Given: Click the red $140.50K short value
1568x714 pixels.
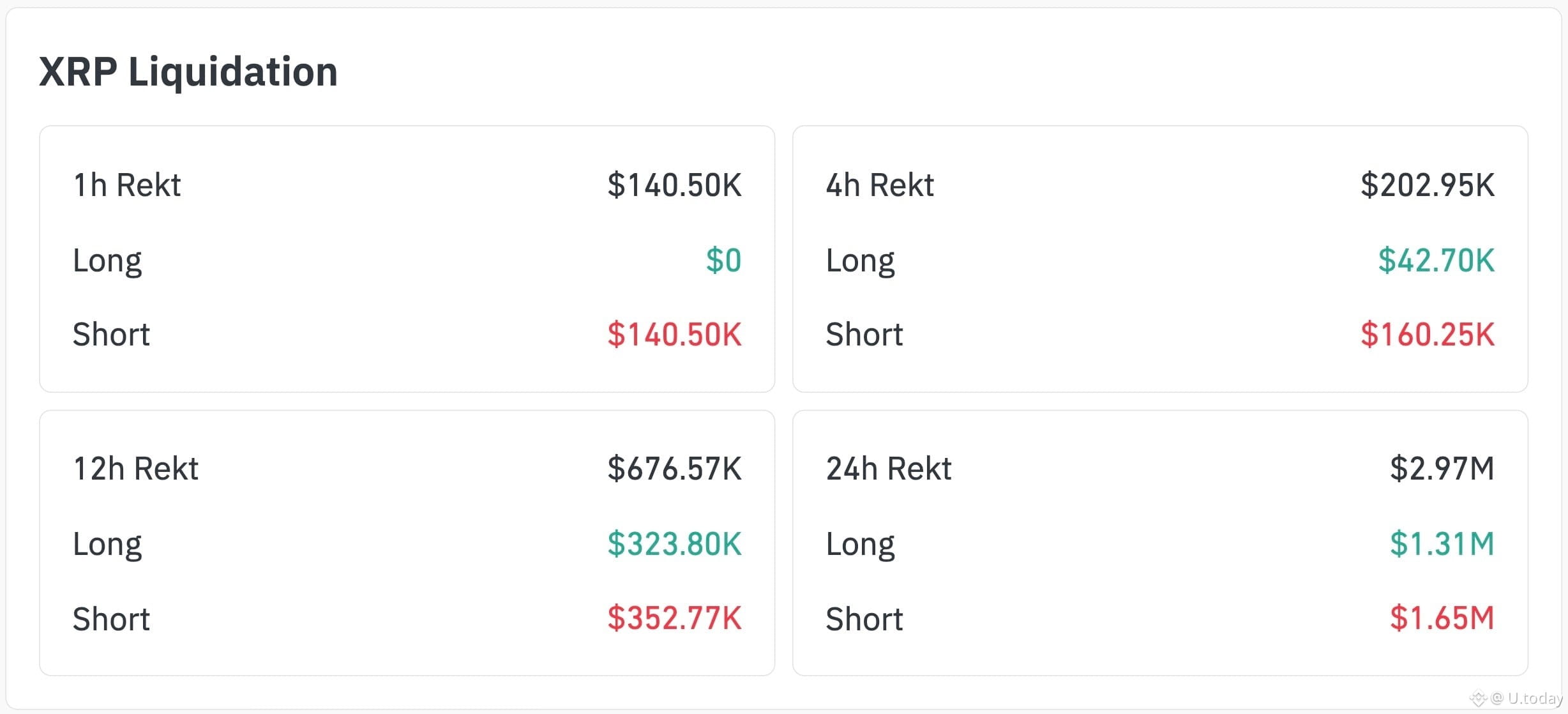Looking at the screenshot, I should tap(674, 335).
